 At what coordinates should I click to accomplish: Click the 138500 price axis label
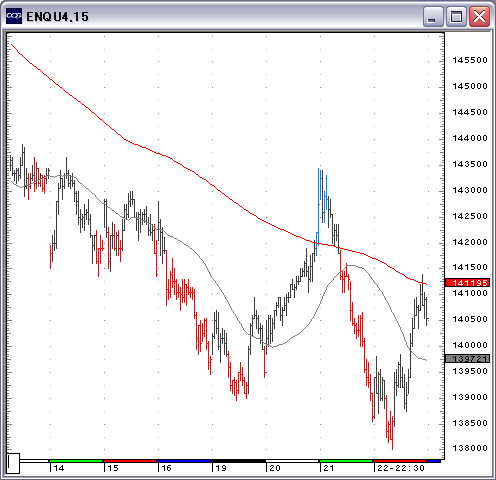pos(470,423)
